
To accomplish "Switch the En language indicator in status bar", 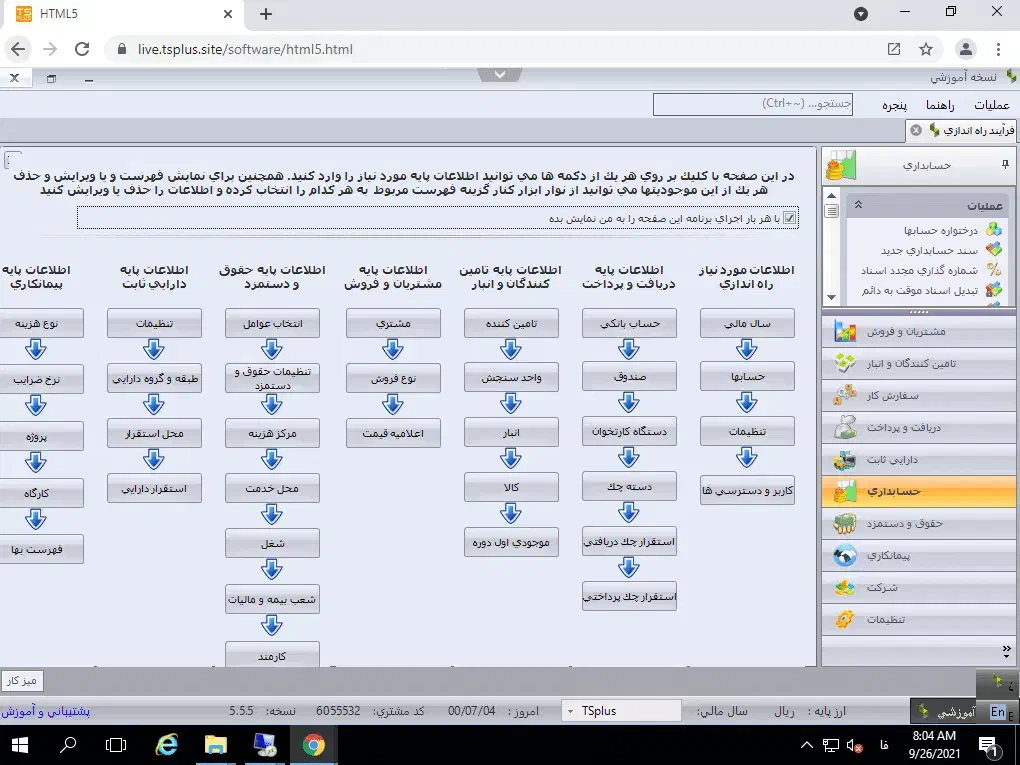I will [997, 712].
